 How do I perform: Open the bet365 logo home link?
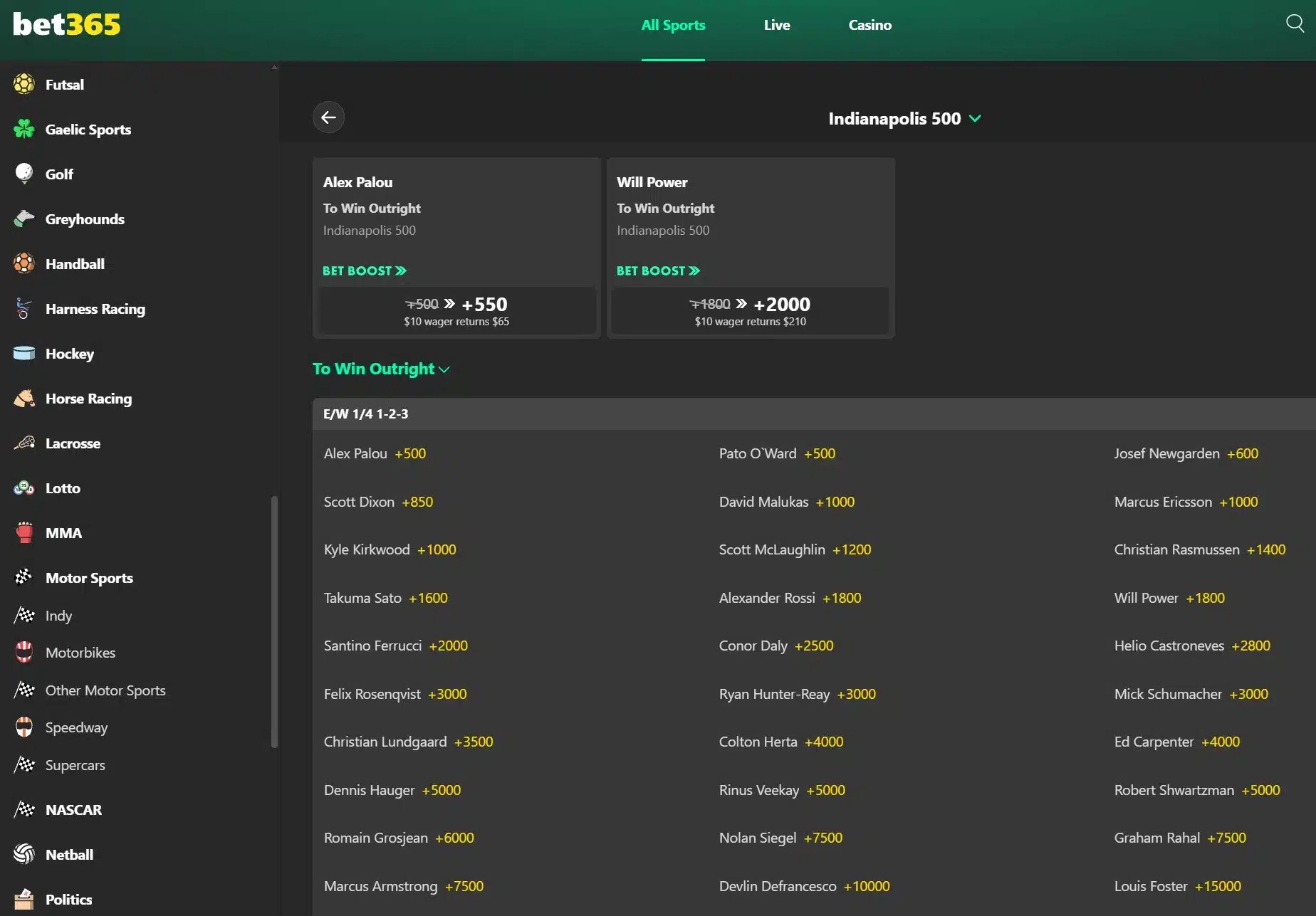point(67,24)
